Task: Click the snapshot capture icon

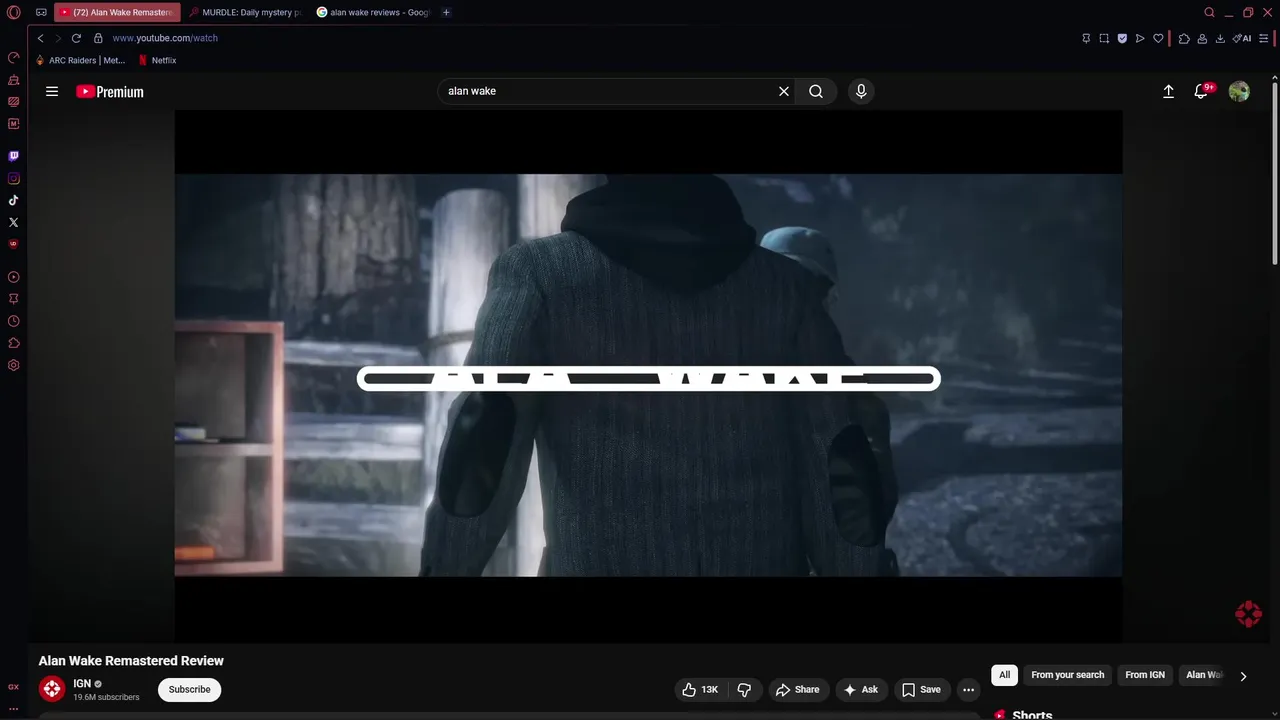Action: pyautogui.click(x=1104, y=38)
